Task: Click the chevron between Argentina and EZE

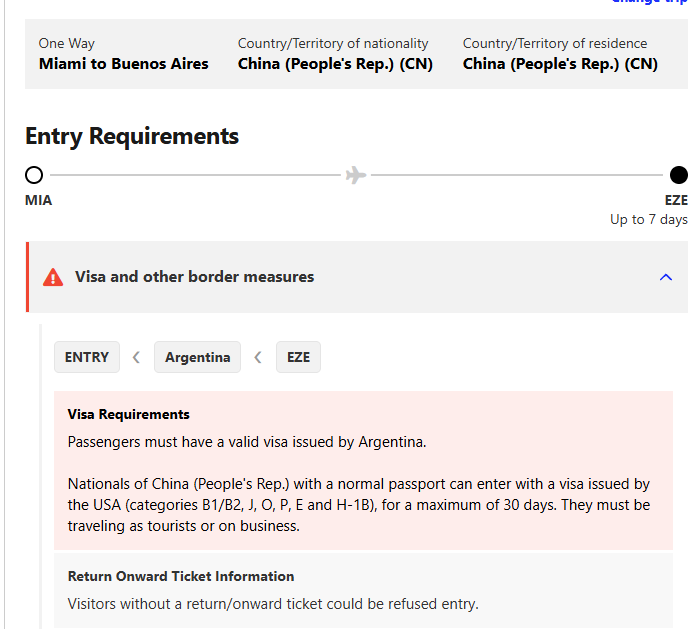Action: click(258, 357)
